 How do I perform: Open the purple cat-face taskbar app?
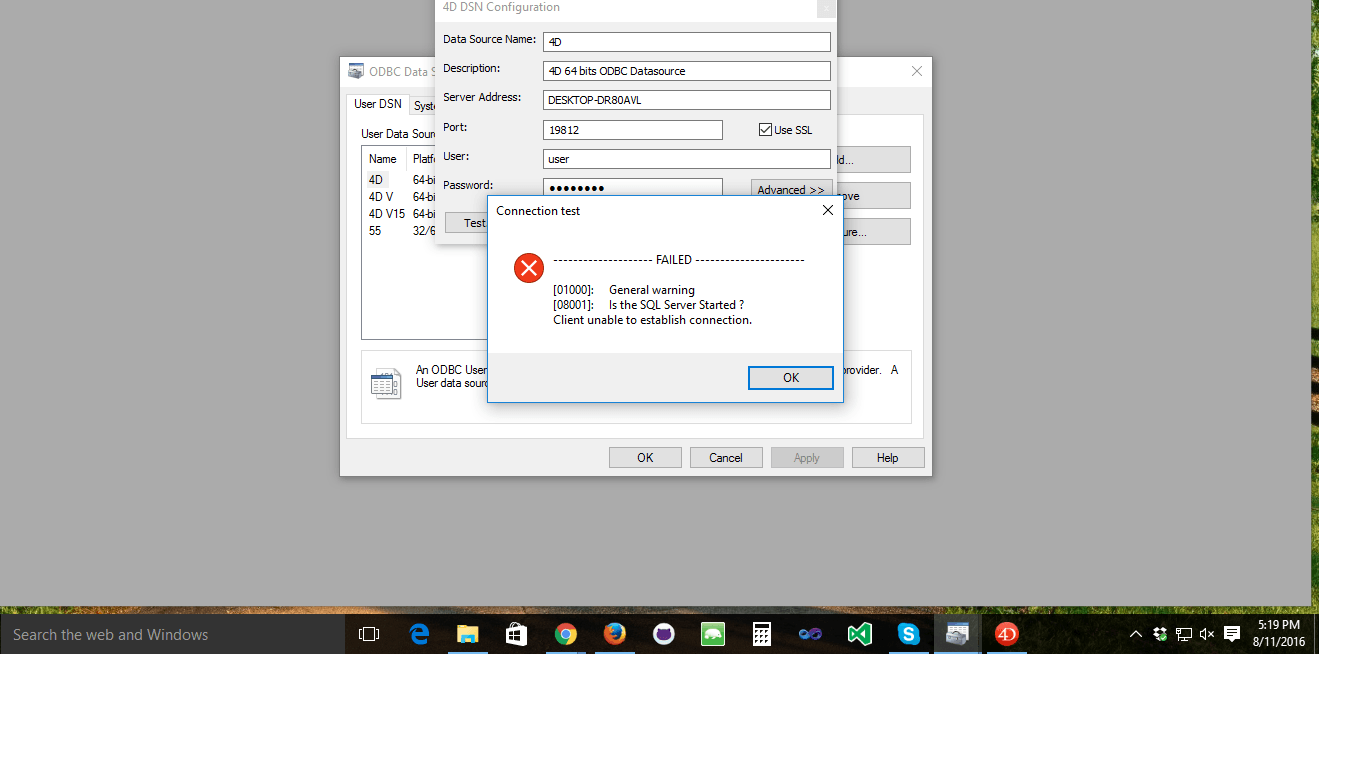pyautogui.click(x=664, y=634)
